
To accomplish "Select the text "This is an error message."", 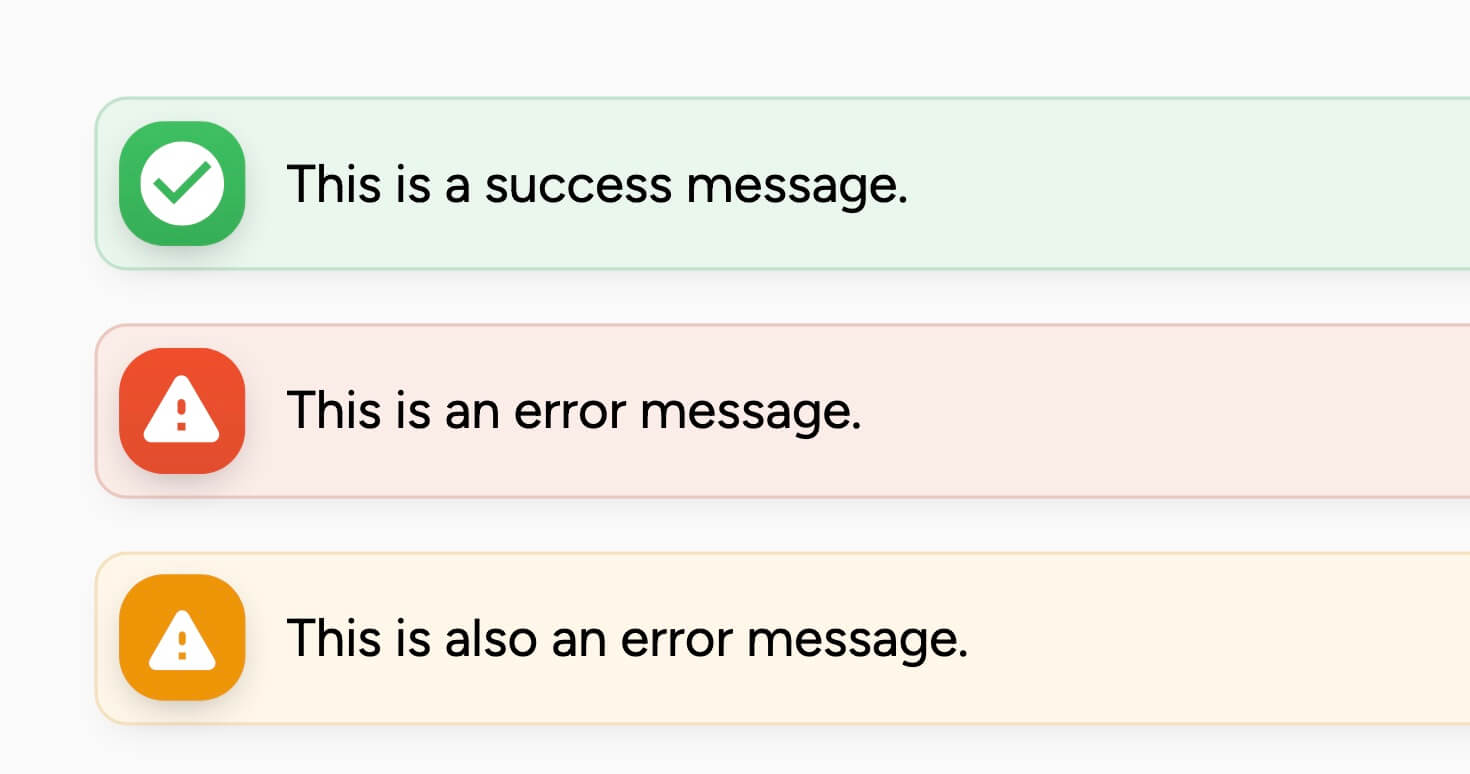I will pyautogui.click(x=574, y=411).
